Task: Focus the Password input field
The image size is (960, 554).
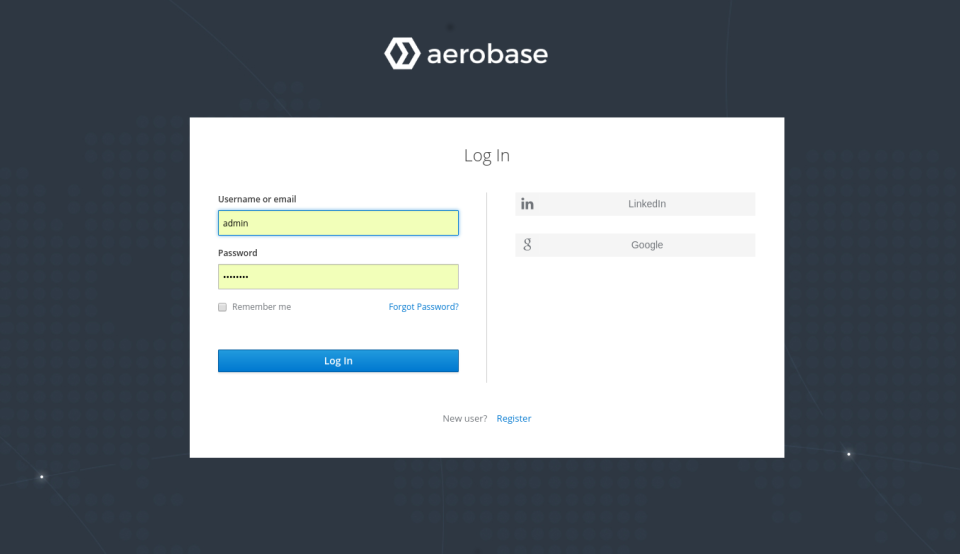Action: pos(338,277)
